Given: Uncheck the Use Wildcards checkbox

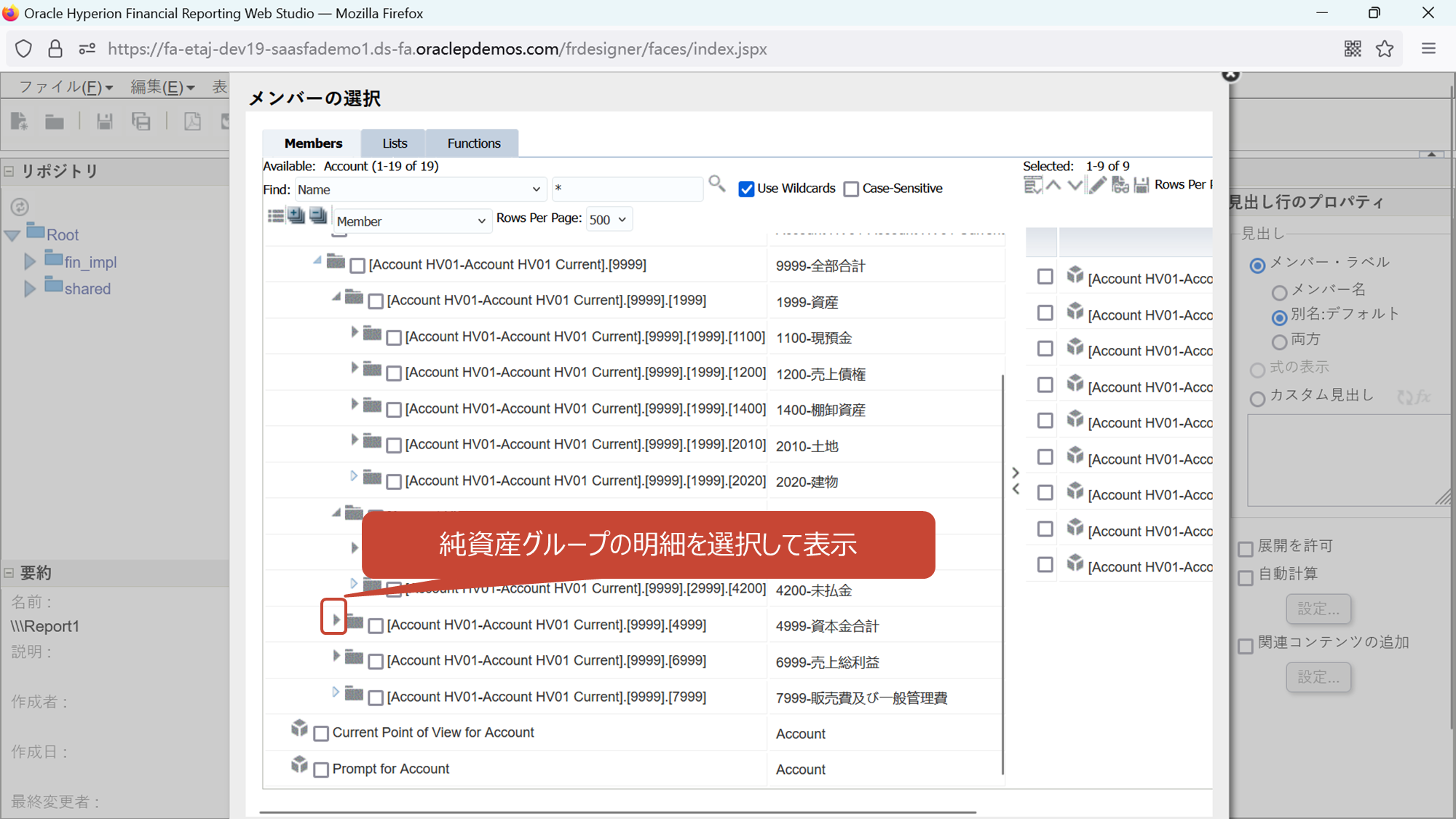Looking at the screenshot, I should [746, 189].
